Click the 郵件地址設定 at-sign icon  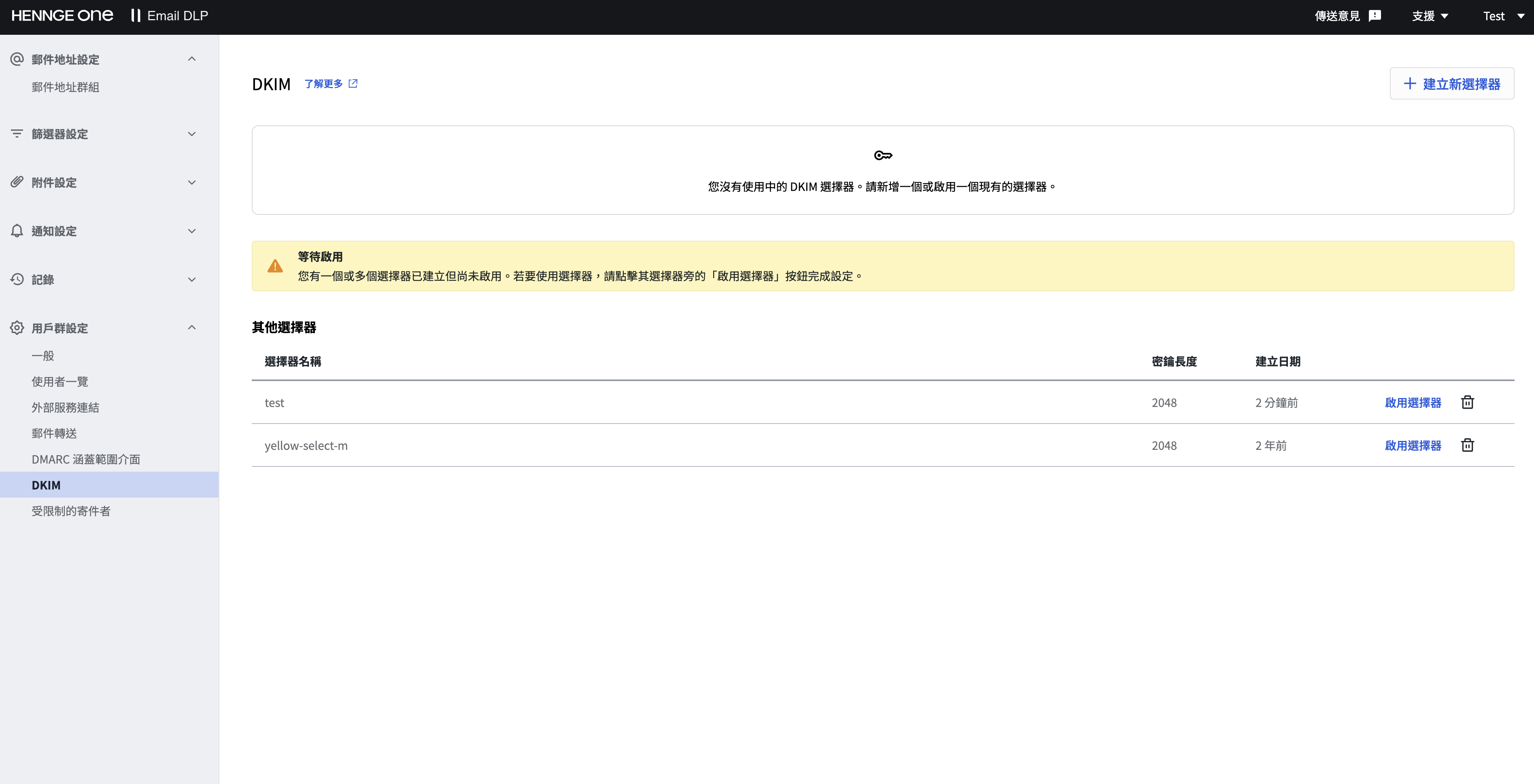(17, 59)
